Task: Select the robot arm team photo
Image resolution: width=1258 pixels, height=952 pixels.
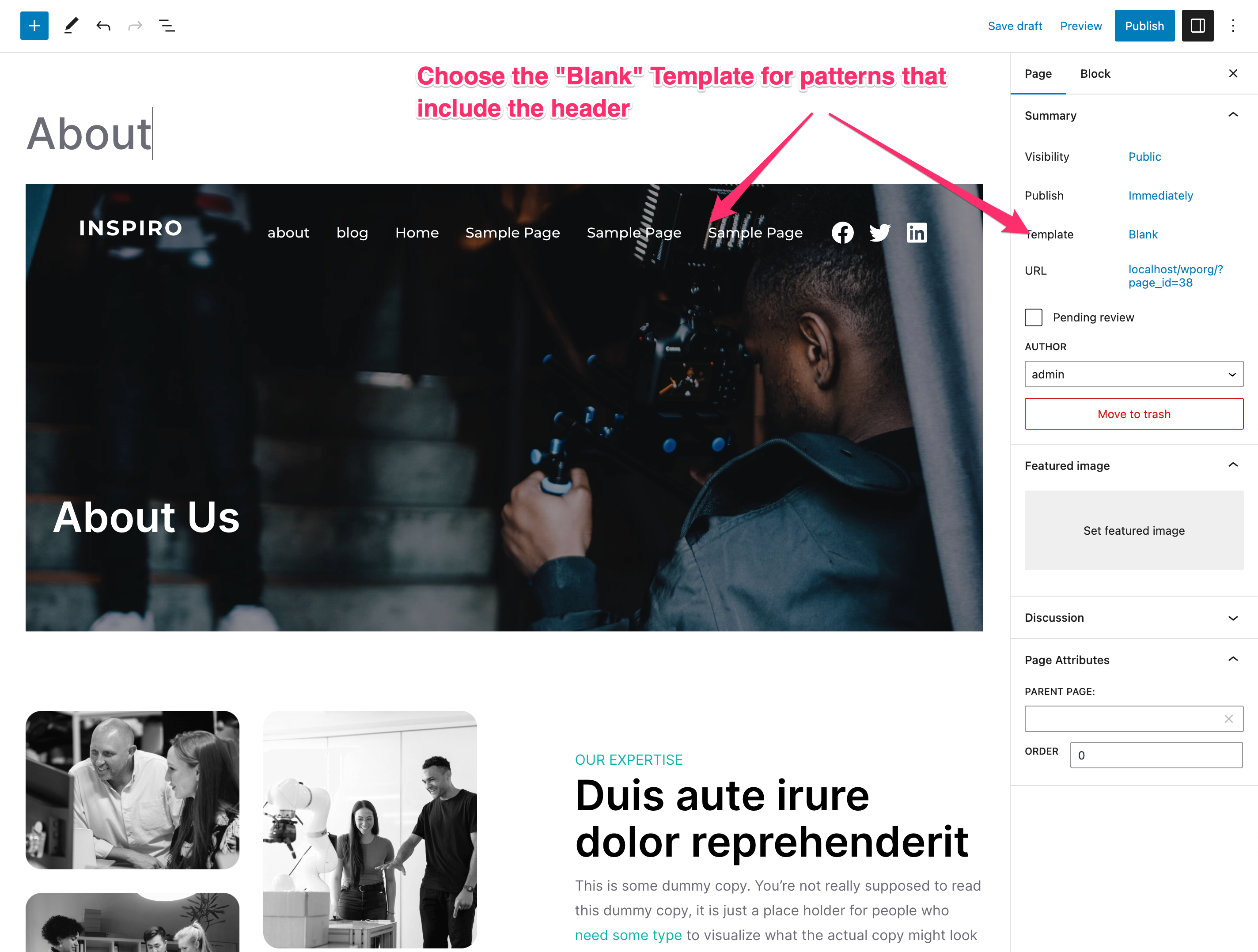Action: click(370, 830)
